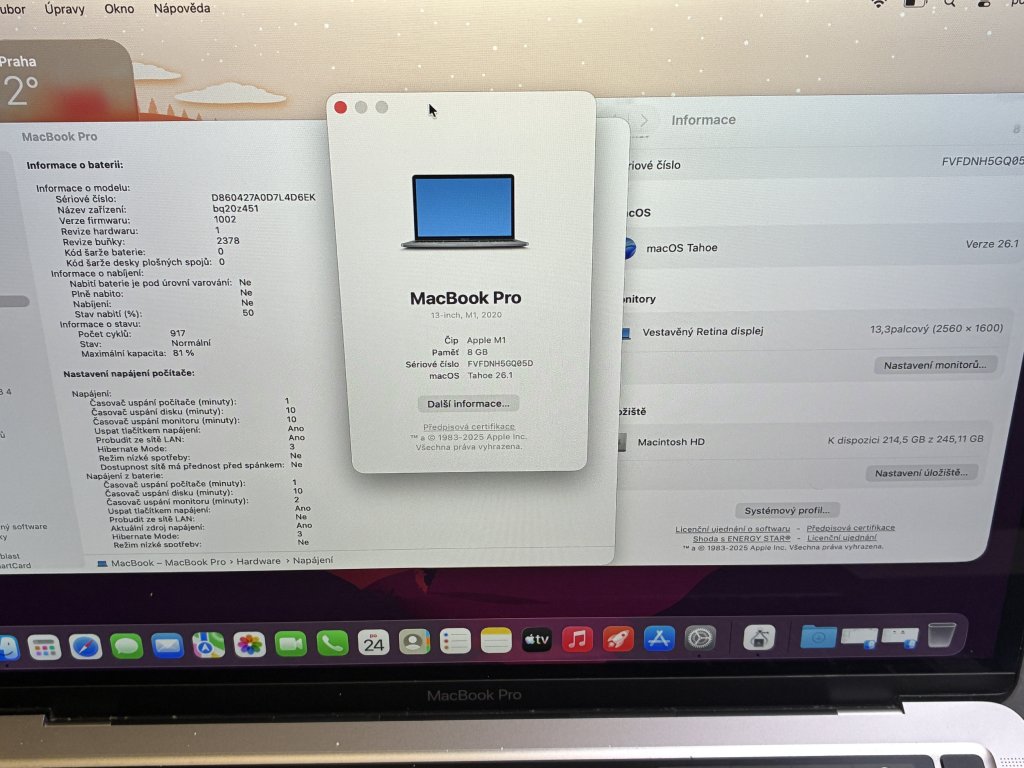1024x768 pixels.
Task: Click the Macintosh HD disk icon
Action: (622, 442)
